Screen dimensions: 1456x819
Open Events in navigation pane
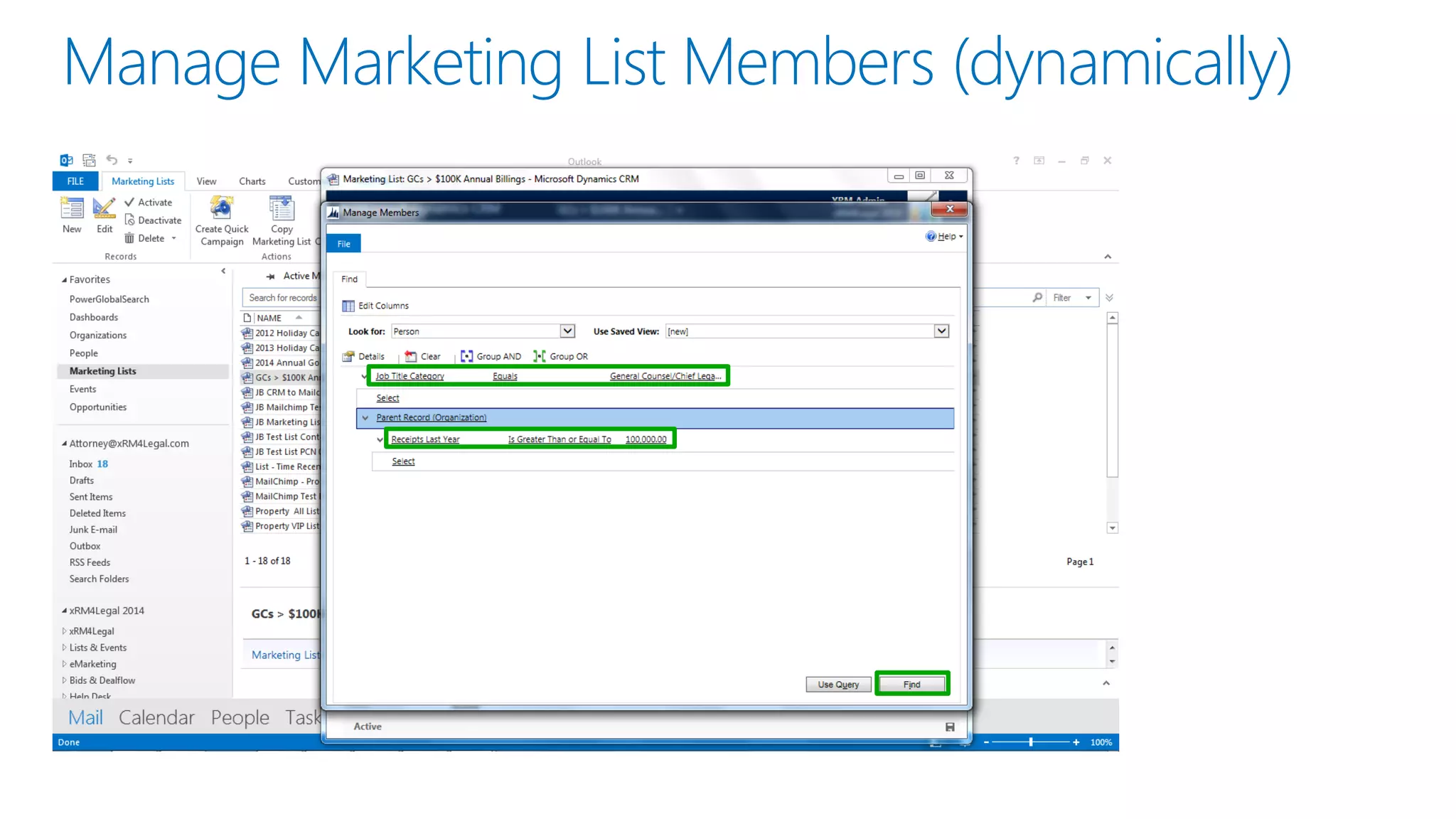pos(82,389)
